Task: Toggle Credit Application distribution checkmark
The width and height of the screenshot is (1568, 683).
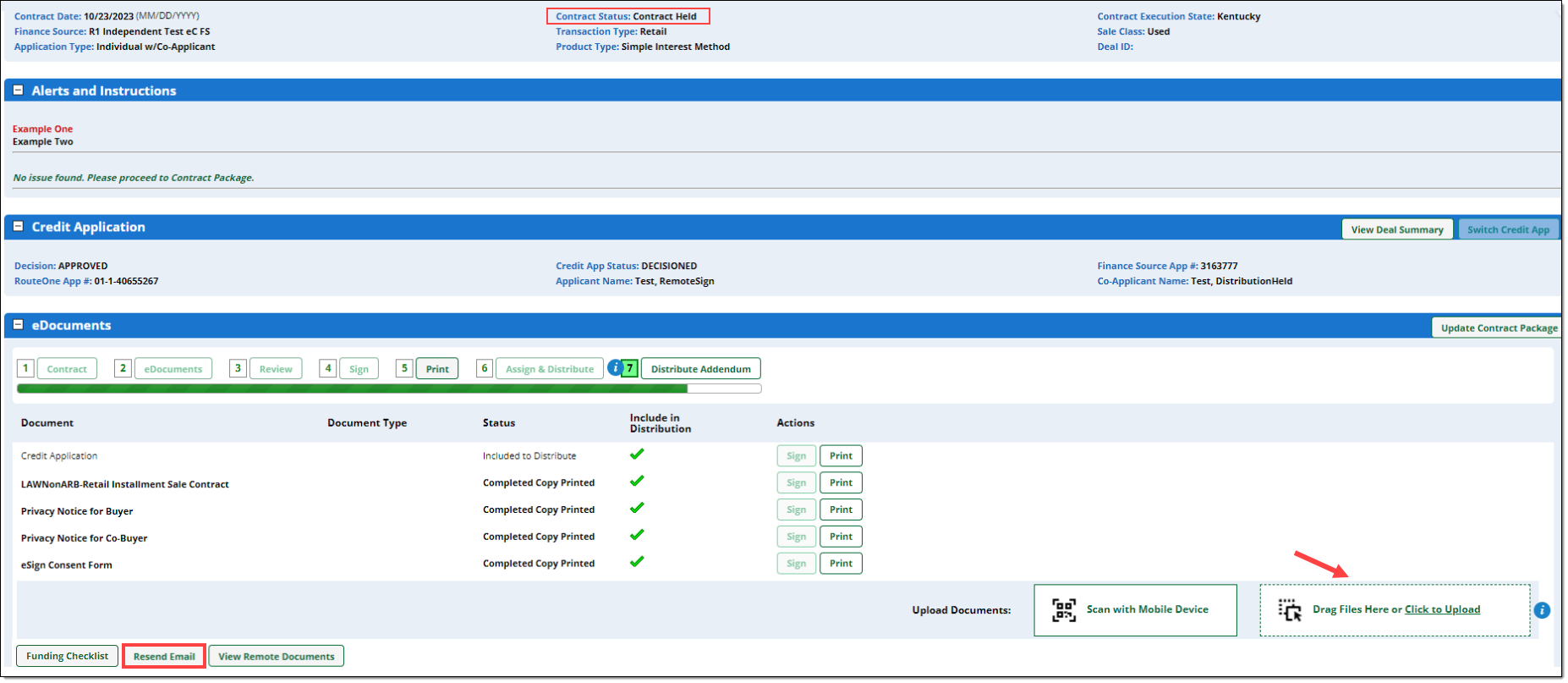Action: point(637,454)
